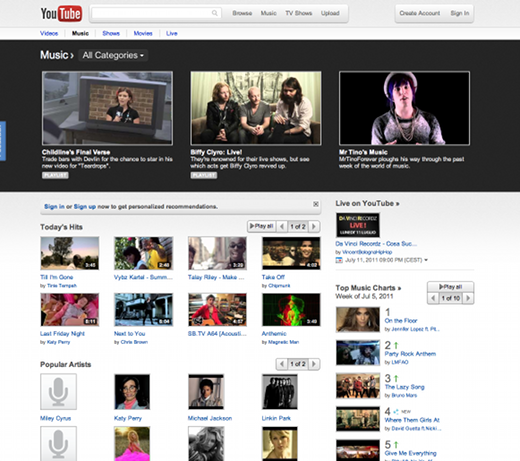Go to previous page of Today's Hits

(282, 226)
